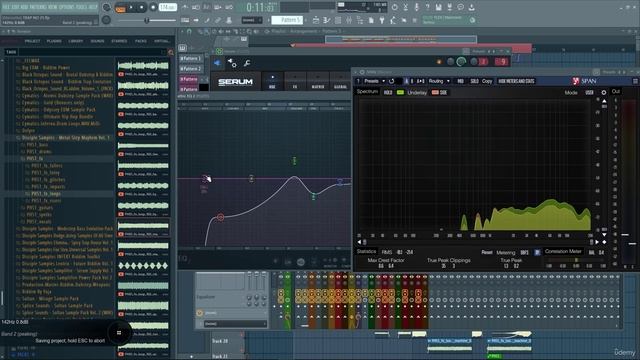Open the Piano roll view icon

point(327,20)
